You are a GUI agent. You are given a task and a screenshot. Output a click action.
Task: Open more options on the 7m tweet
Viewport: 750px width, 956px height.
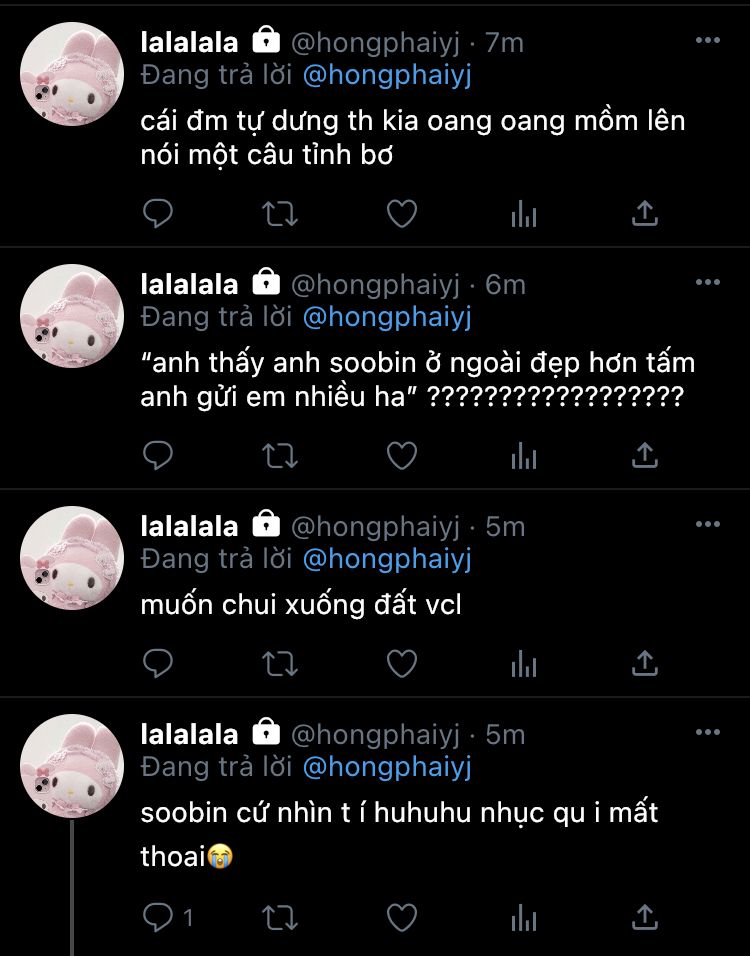(707, 40)
